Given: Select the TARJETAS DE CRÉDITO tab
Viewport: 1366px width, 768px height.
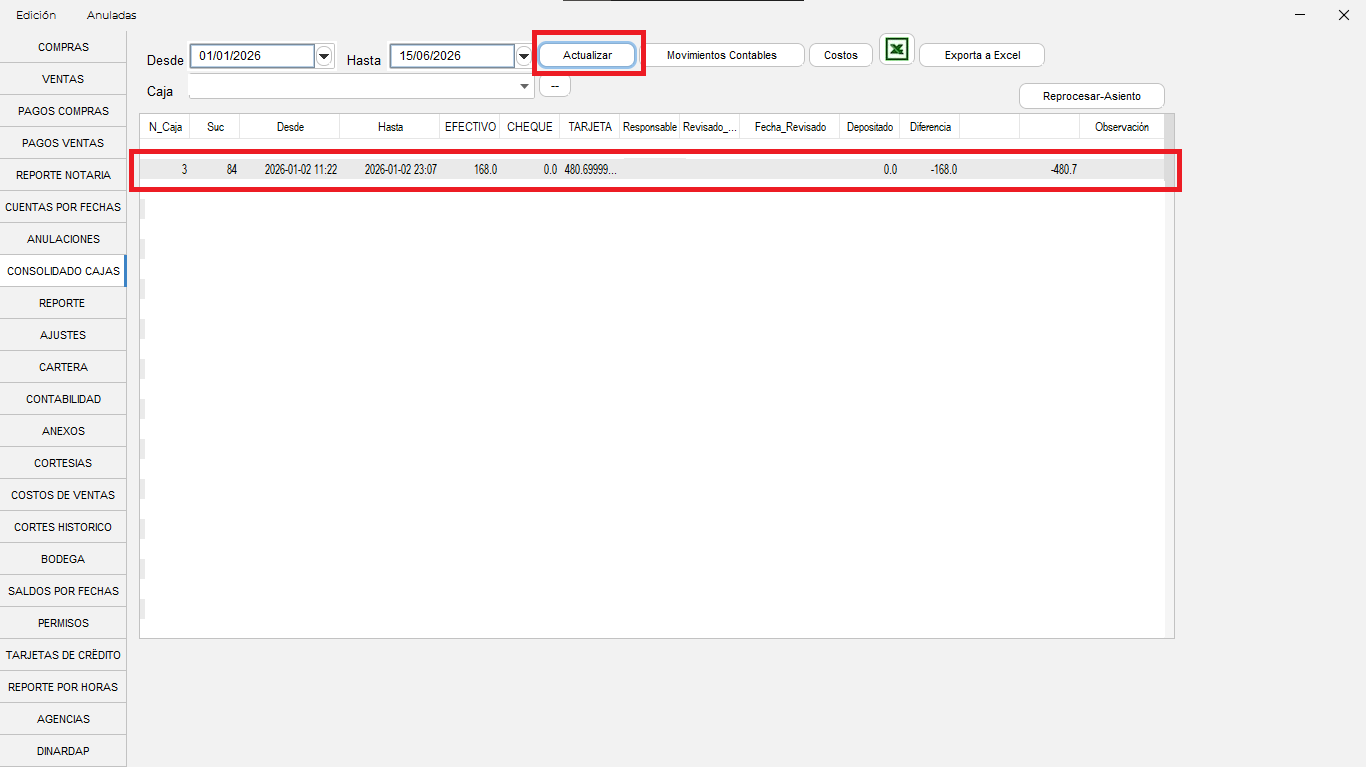Looking at the screenshot, I should (x=63, y=655).
